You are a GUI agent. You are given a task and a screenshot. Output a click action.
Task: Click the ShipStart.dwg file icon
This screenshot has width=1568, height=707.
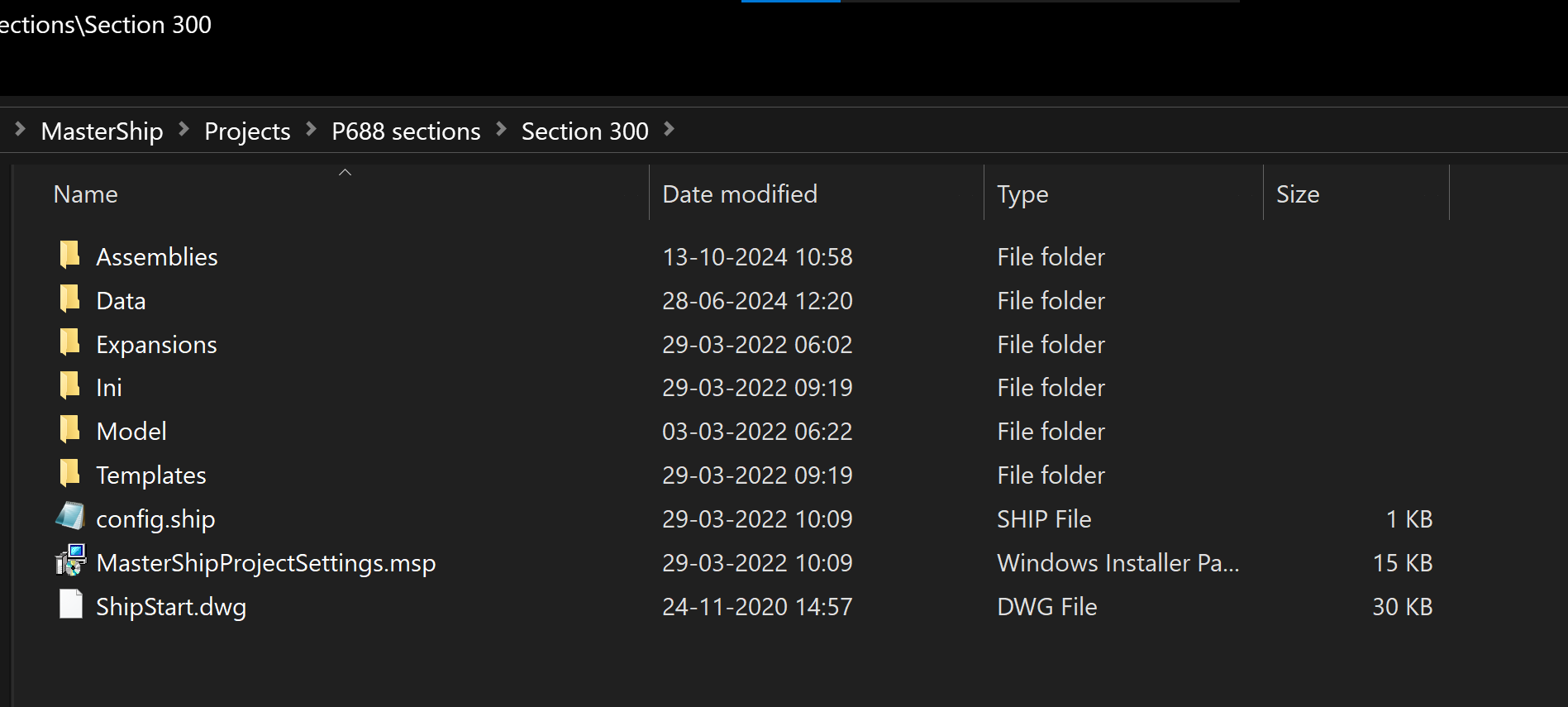tap(70, 605)
